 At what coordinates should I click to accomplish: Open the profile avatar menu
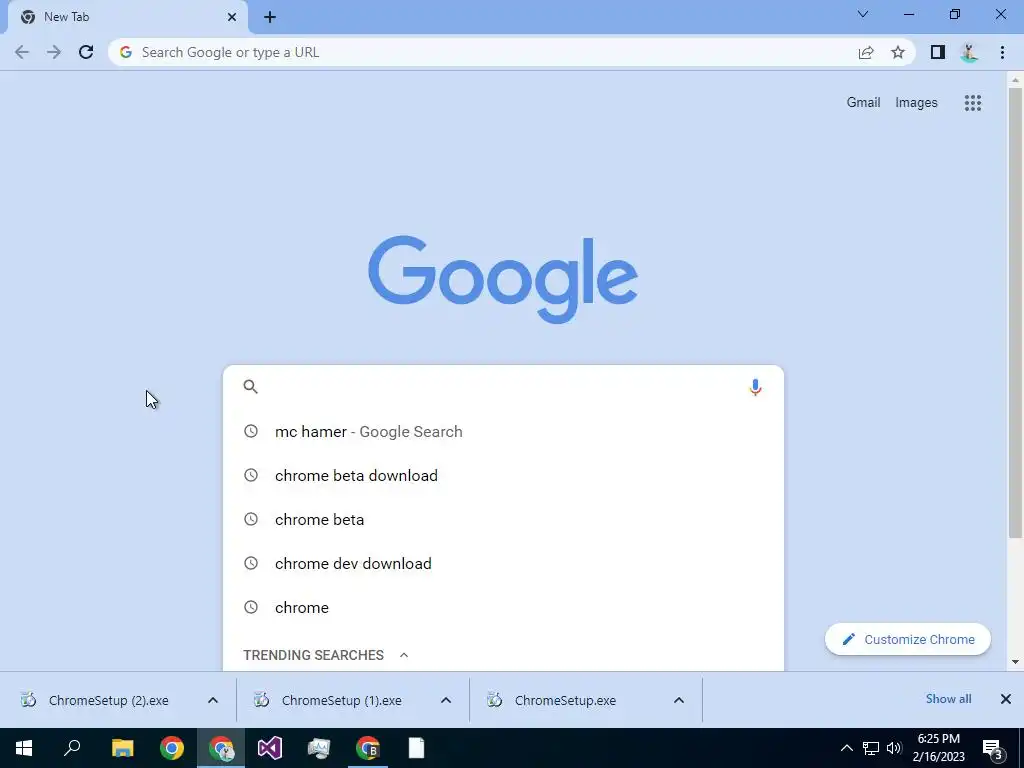click(969, 52)
